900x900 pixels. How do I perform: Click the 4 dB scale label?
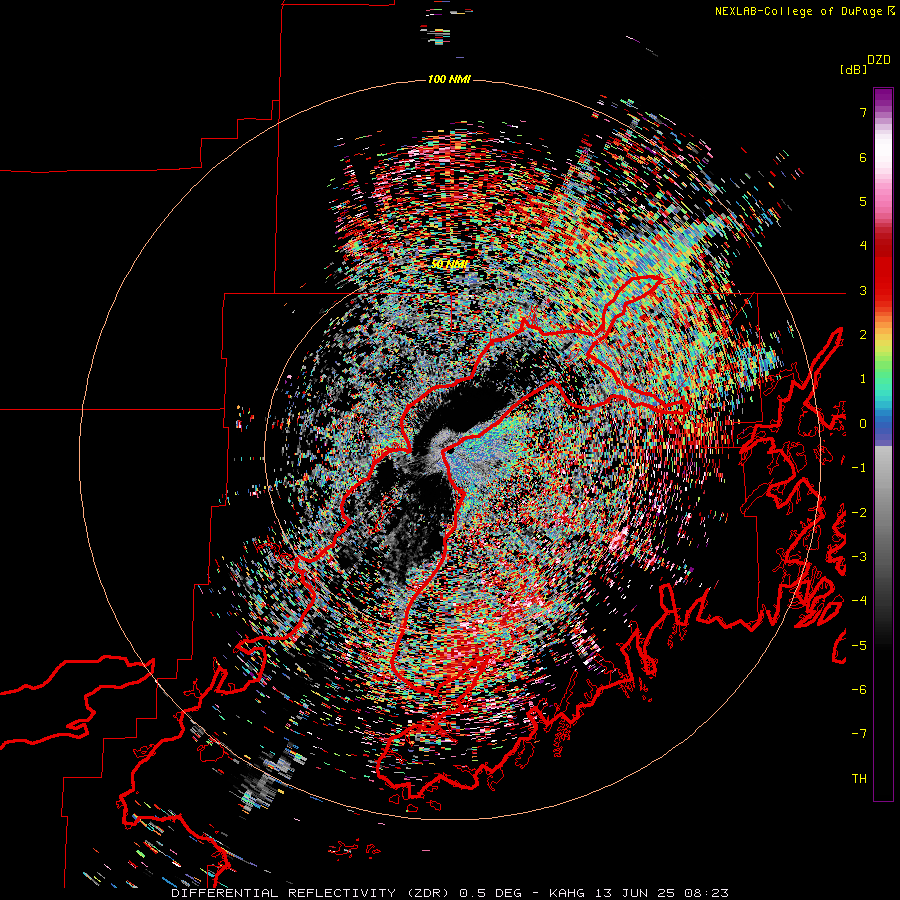coord(863,246)
